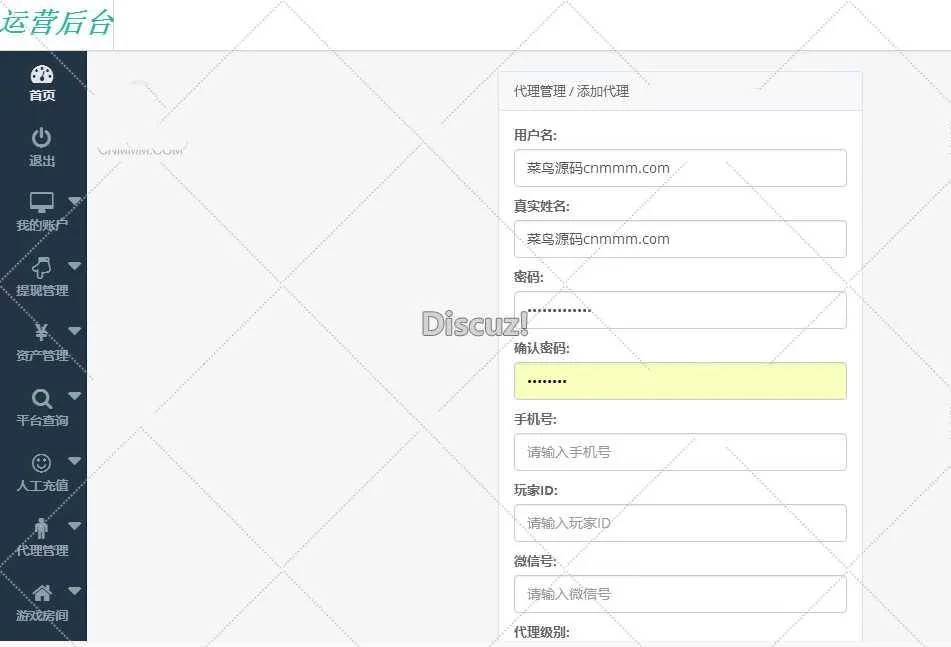Click into the 真实姓名 text field
Image resolution: width=951 pixels, height=647 pixels.
[680, 239]
